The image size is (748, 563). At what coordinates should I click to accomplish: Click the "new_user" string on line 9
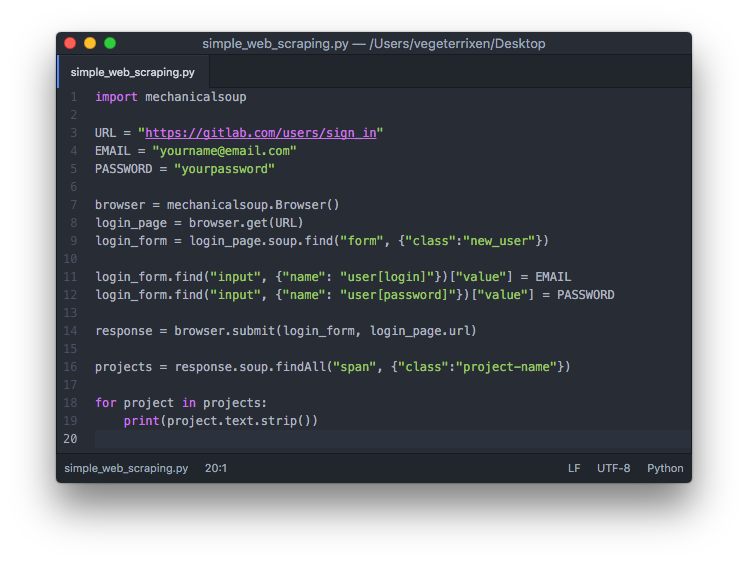[x=499, y=241]
